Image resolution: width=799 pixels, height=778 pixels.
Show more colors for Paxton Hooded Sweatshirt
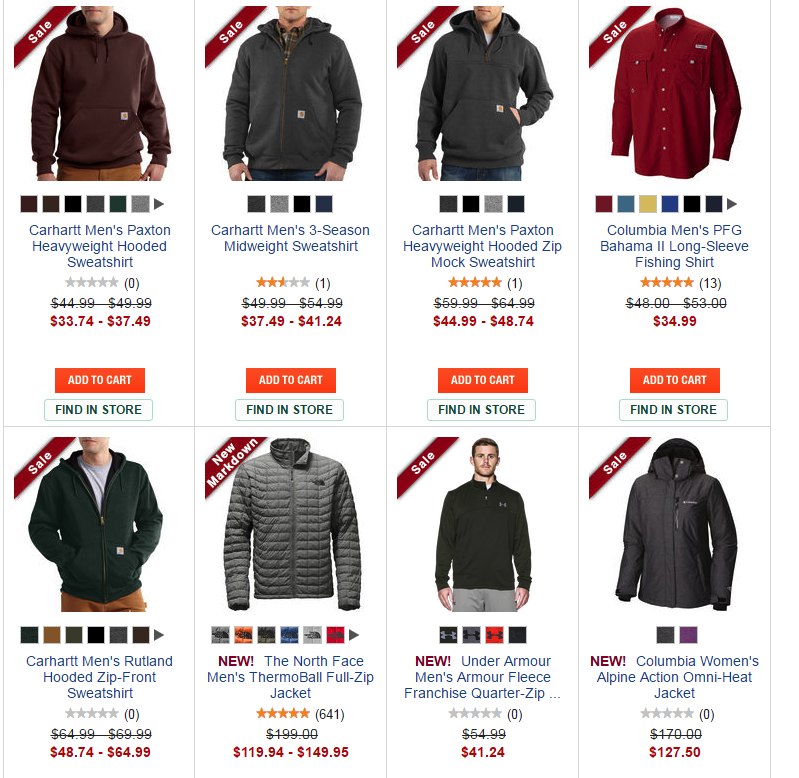tap(159, 204)
